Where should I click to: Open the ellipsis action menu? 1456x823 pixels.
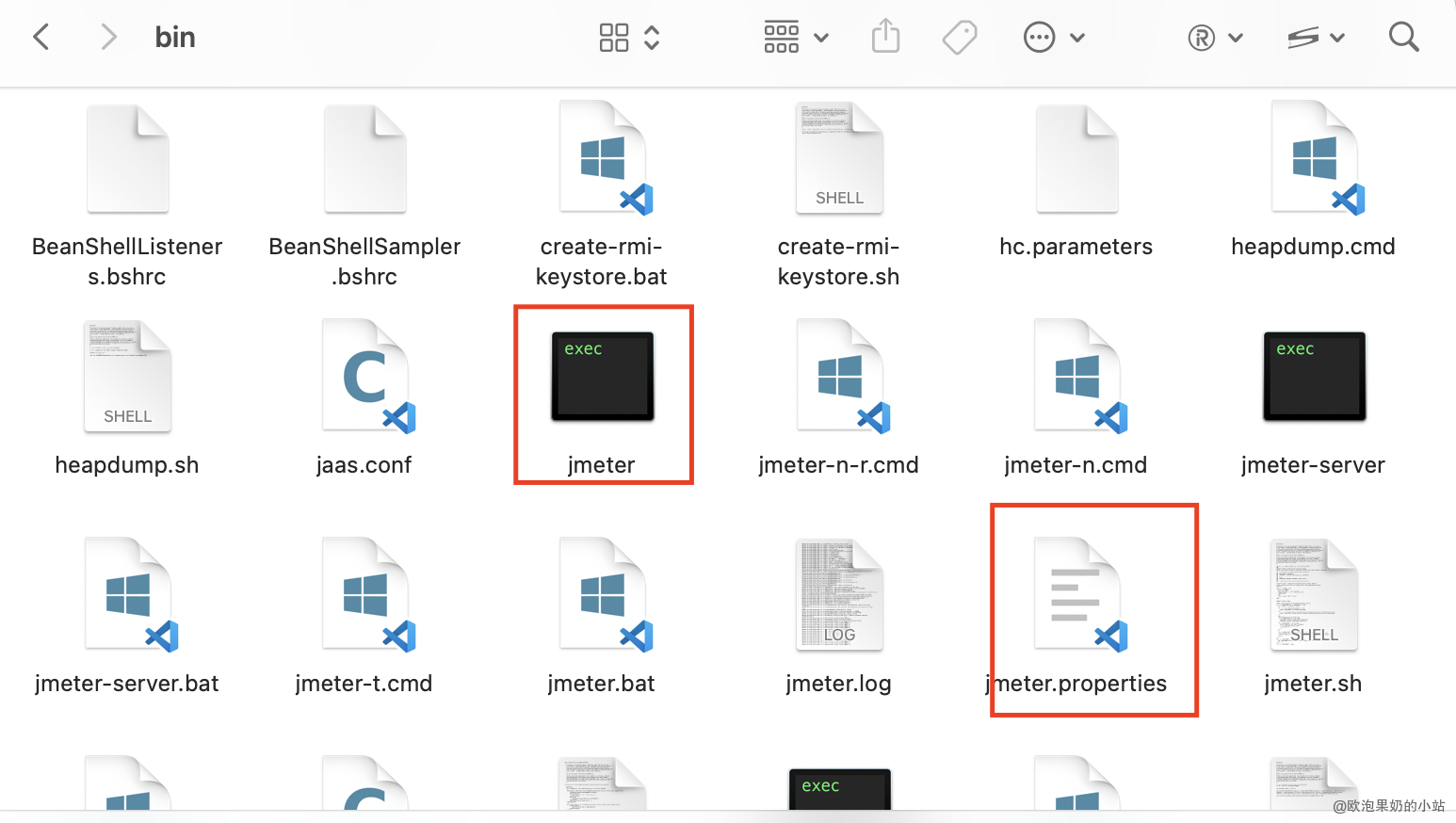(x=1039, y=38)
